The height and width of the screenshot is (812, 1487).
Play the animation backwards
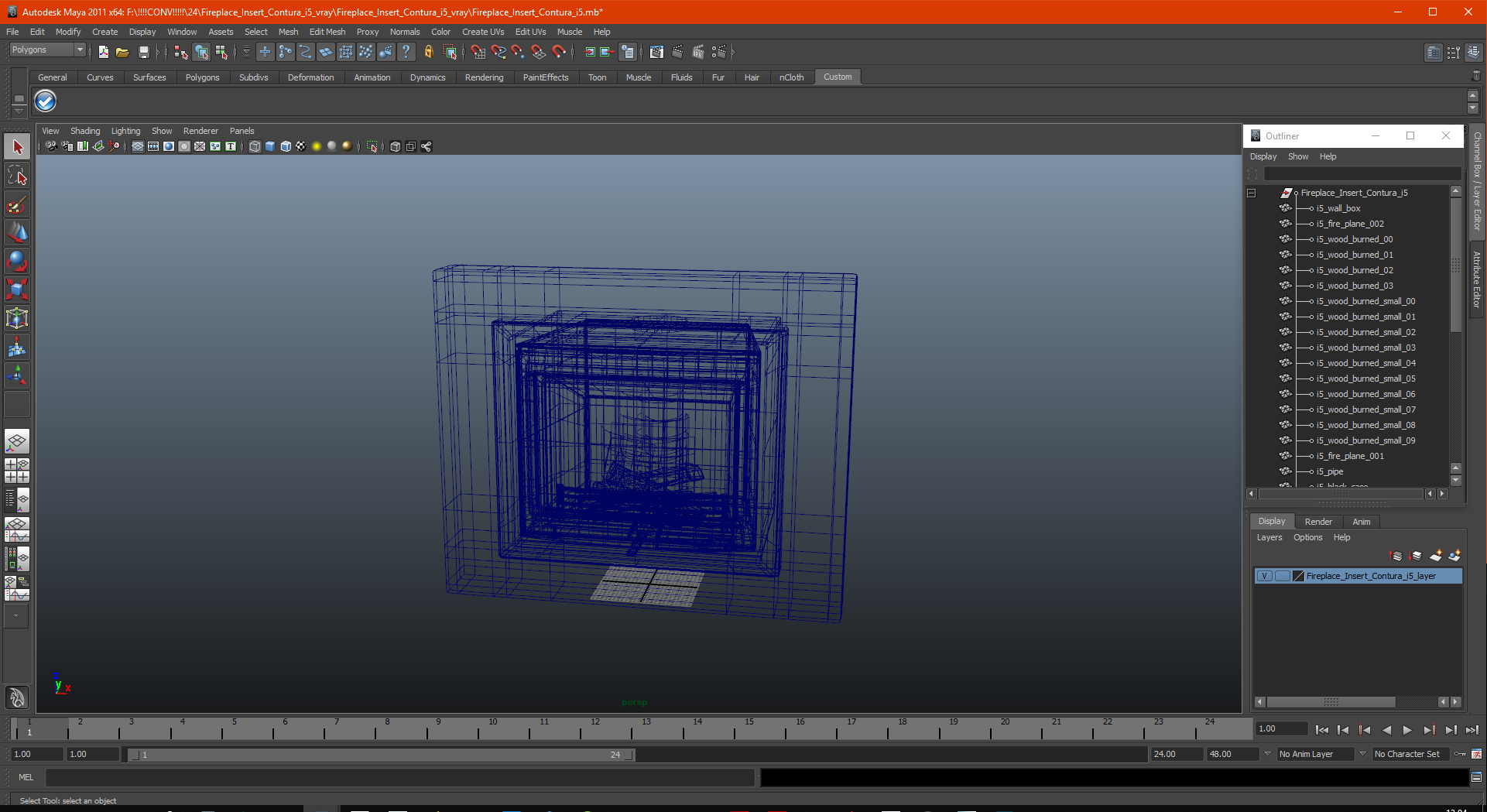(x=1386, y=730)
